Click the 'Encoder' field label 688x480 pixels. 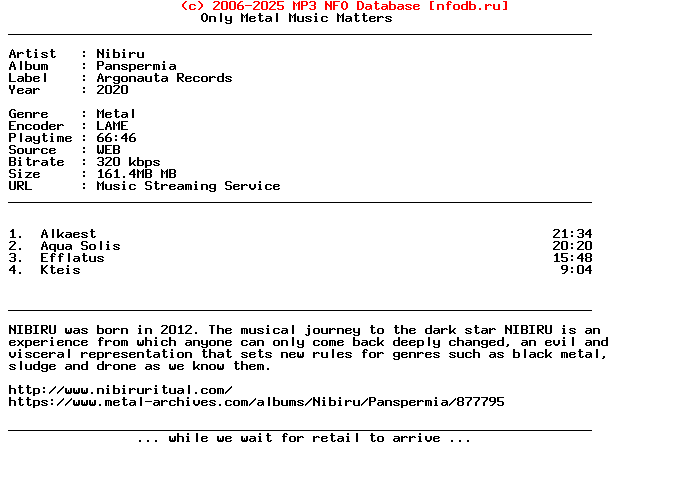point(36,126)
